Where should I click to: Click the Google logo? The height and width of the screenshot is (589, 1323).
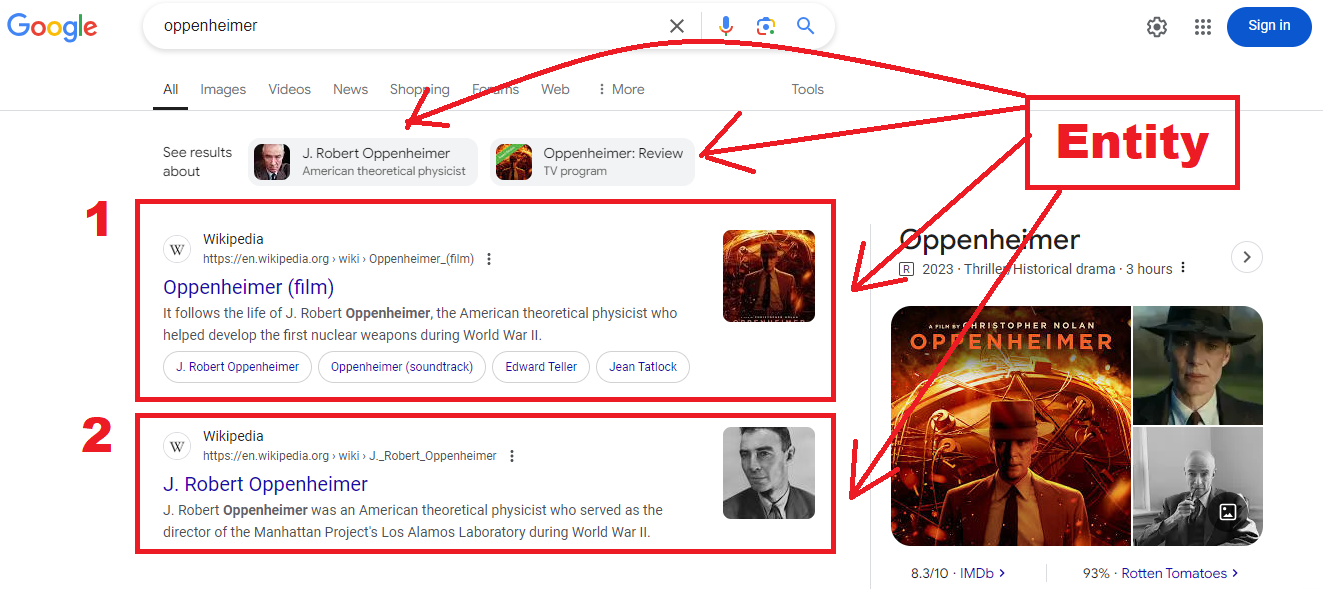52,27
